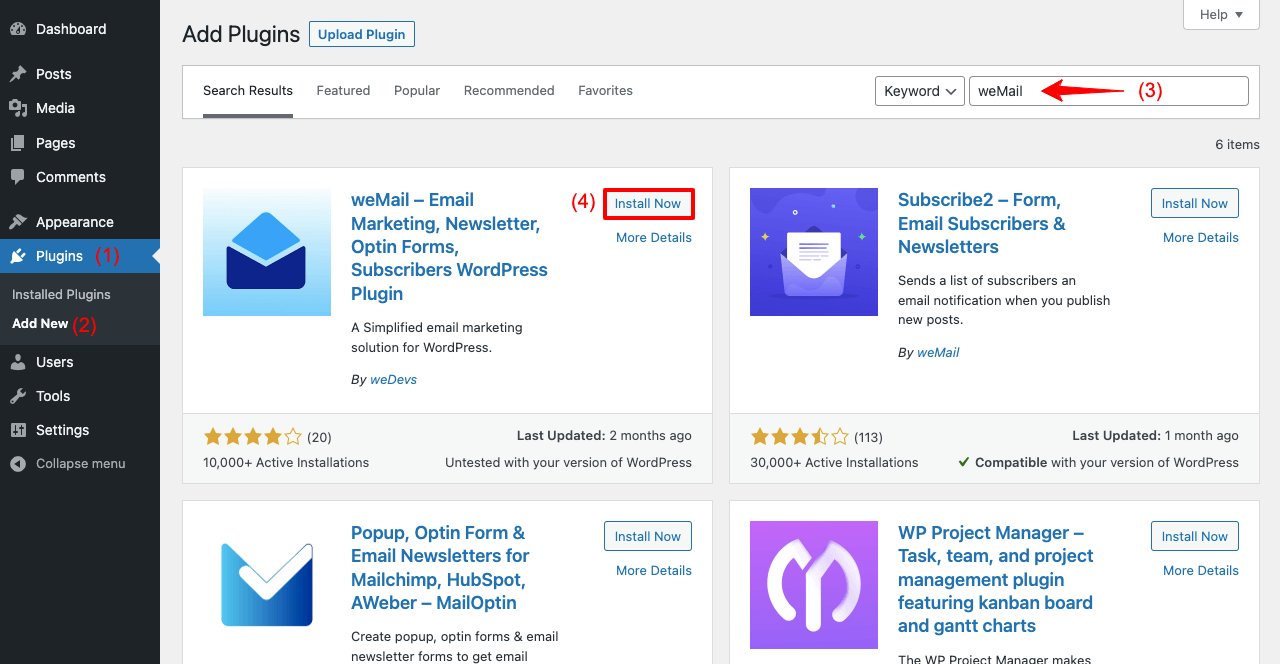Click 'Last Updated: 2 months ago' text
The height and width of the screenshot is (664, 1280).
point(604,436)
